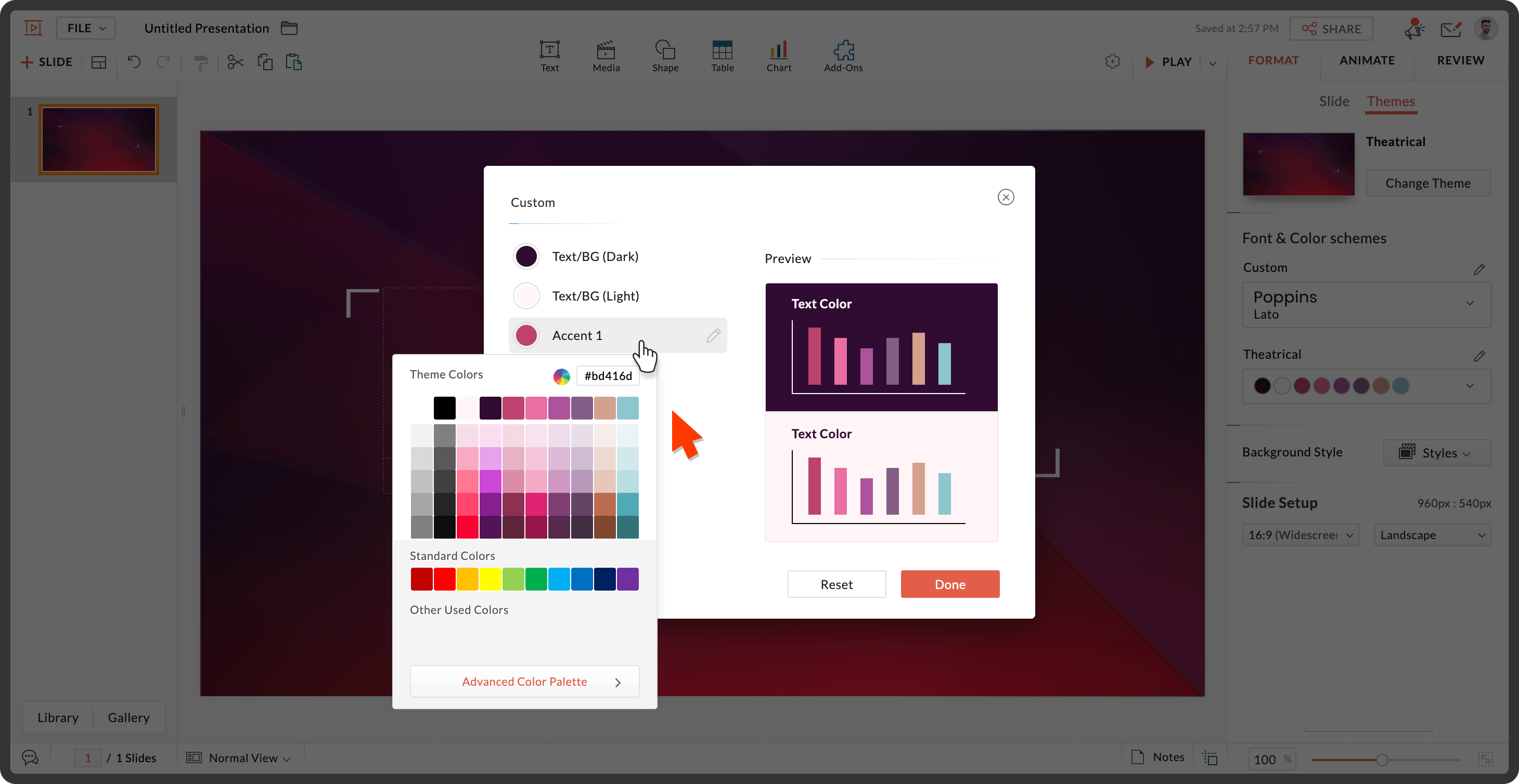The image size is (1519, 784).
Task: Expand the Poppins Lato font dropdown
Action: (x=1470, y=304)
